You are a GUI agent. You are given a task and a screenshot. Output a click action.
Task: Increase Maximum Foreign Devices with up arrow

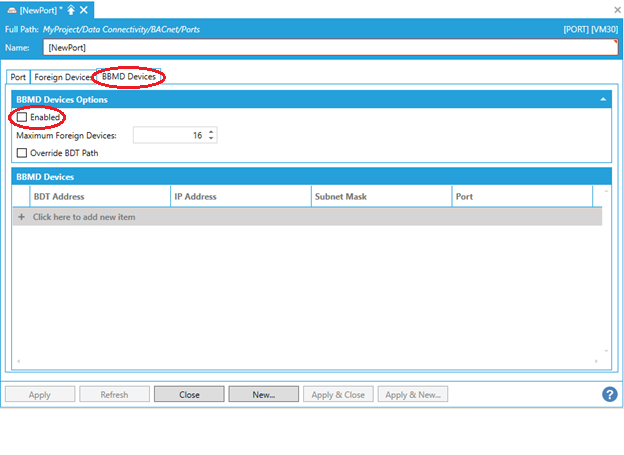(211, 131)
